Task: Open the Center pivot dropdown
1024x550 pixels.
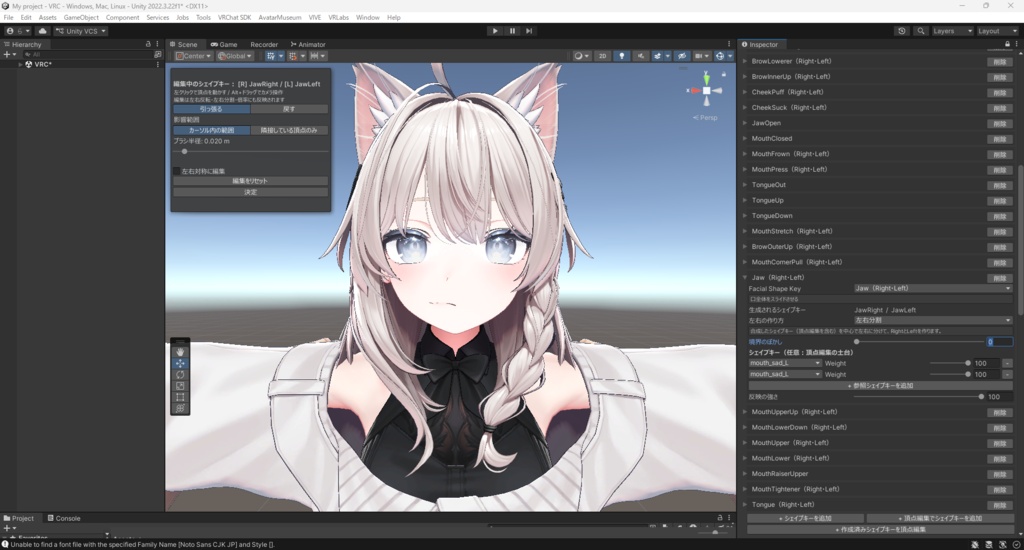Action: tap(193, 56)
